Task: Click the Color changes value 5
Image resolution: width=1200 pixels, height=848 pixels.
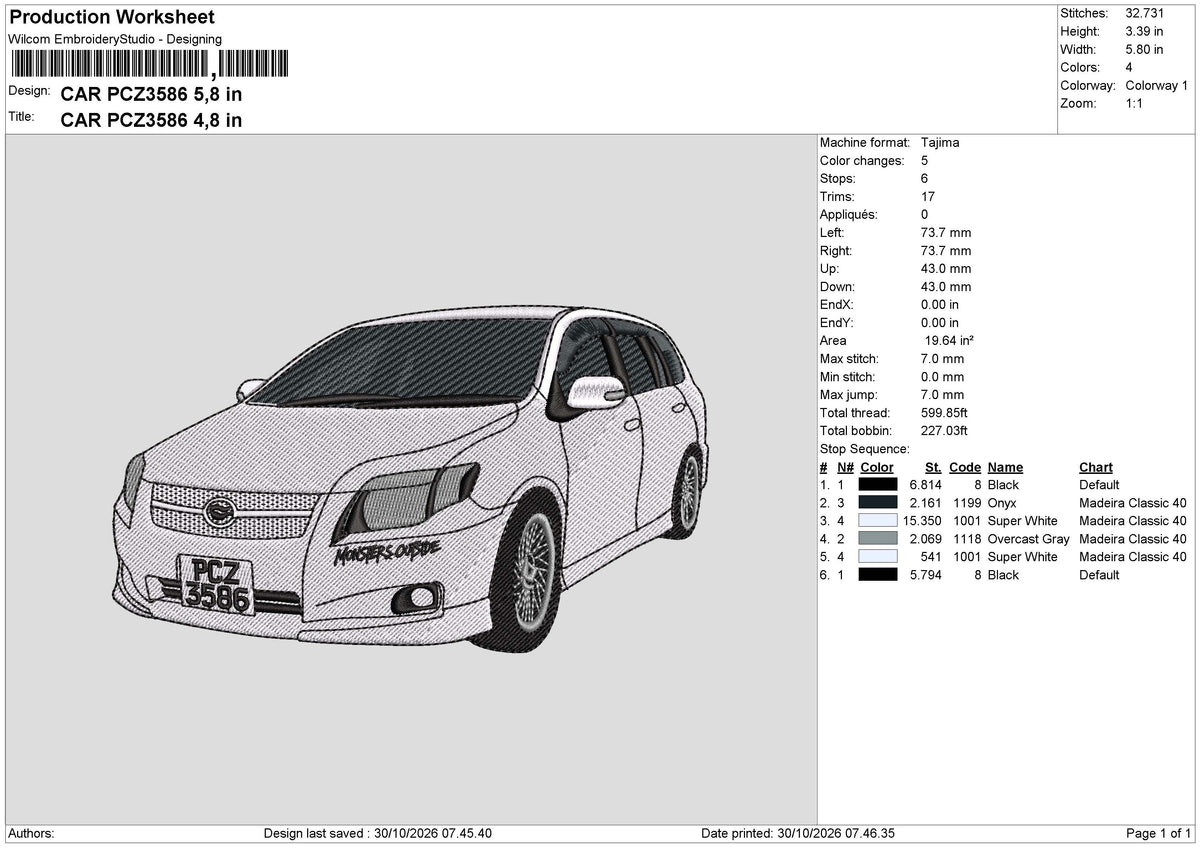Action: [x=925, y=160]
